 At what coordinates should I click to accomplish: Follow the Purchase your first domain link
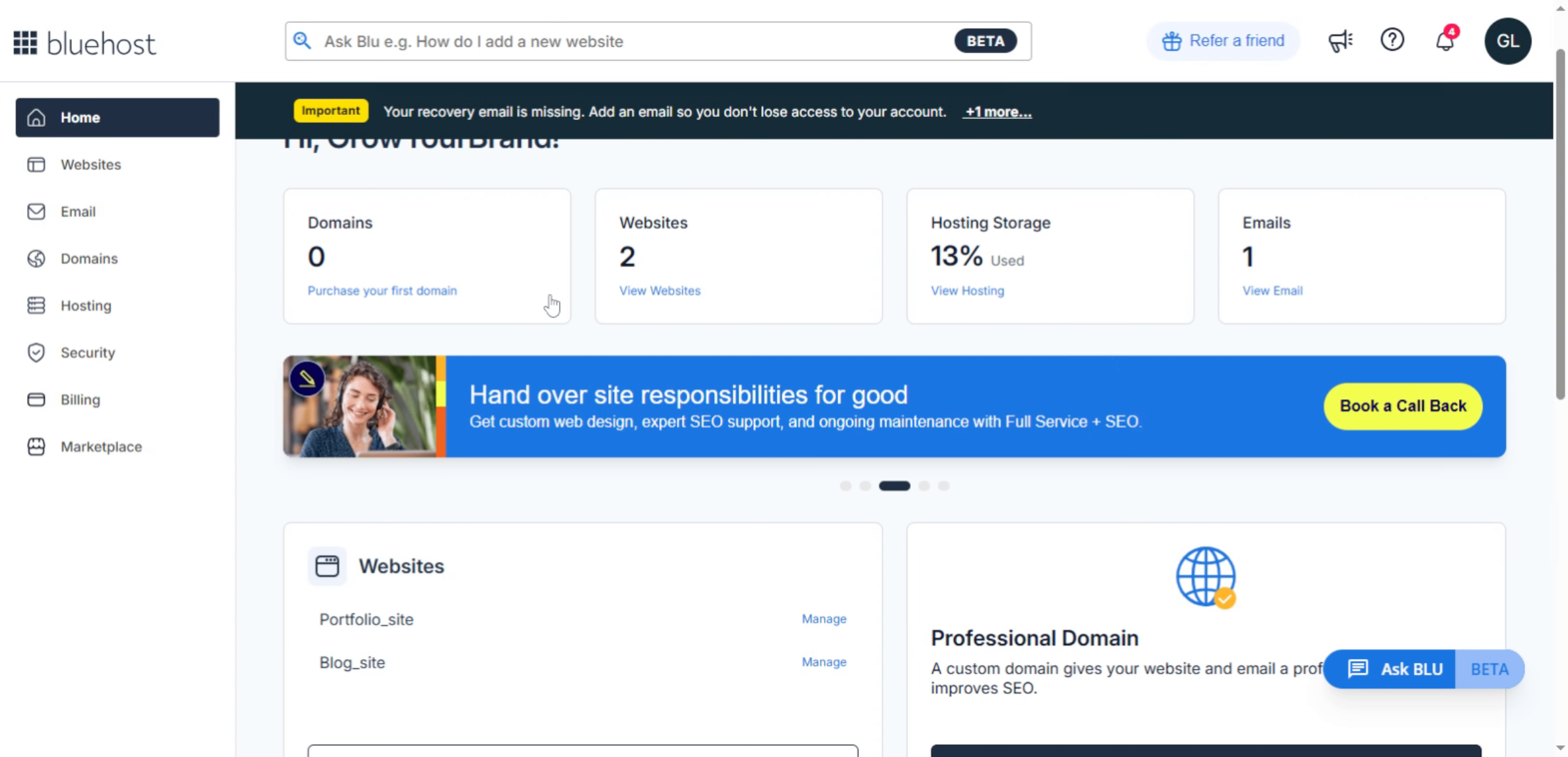pyautogui.click(x=382, y=291)
